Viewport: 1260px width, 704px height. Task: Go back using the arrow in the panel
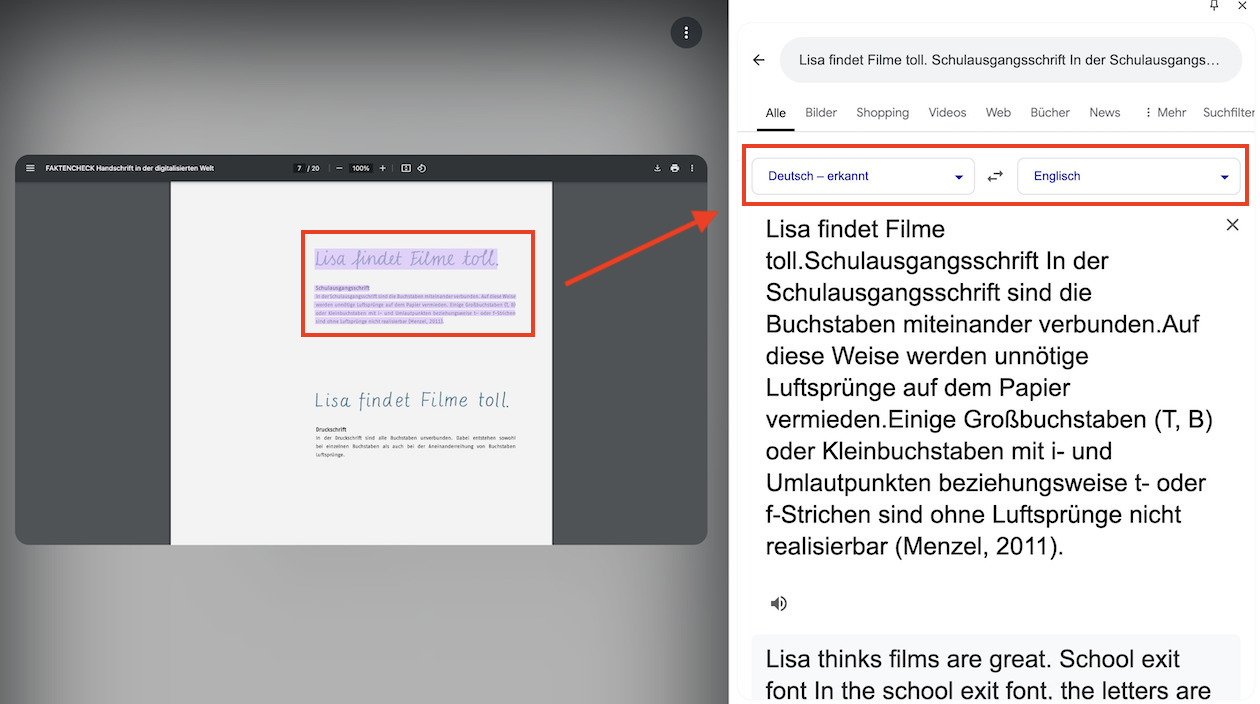point(758,60)
